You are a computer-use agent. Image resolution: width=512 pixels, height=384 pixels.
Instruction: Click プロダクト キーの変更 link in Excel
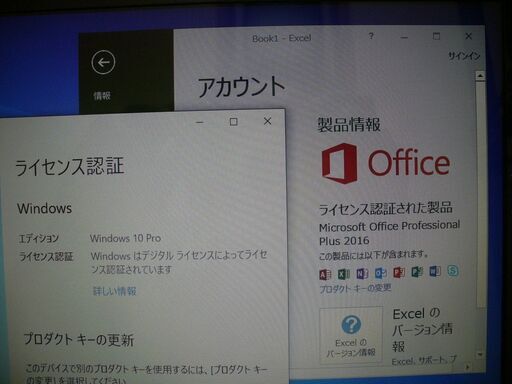pos(355,288)
